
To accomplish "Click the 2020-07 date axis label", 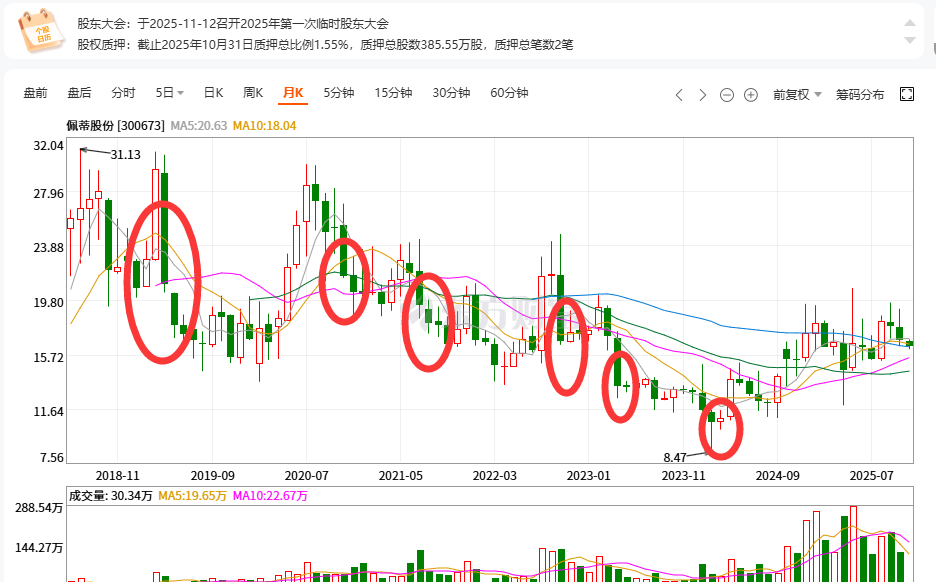I will pyautogui.click(x=306, y=476).
